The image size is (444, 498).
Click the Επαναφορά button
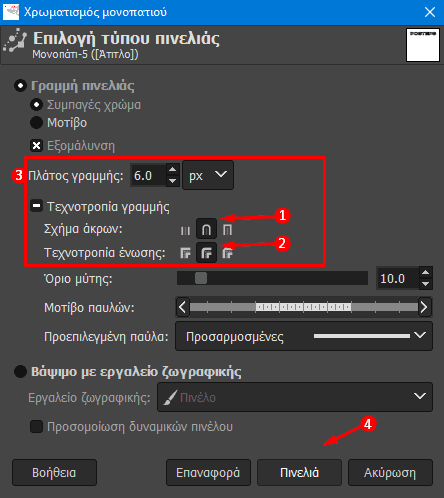point(208,472)
